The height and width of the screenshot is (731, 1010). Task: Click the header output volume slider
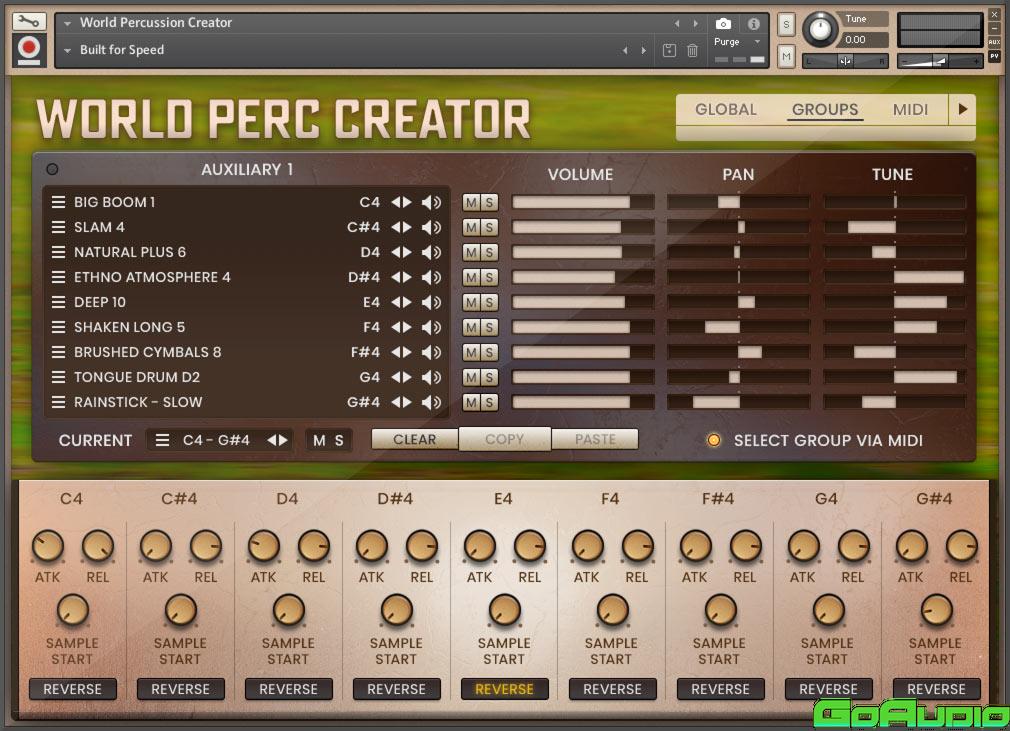point(940,61)
